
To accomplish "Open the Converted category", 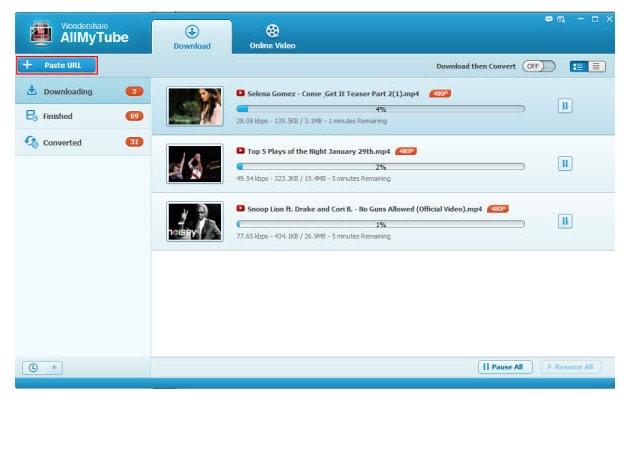I will 83,142.
